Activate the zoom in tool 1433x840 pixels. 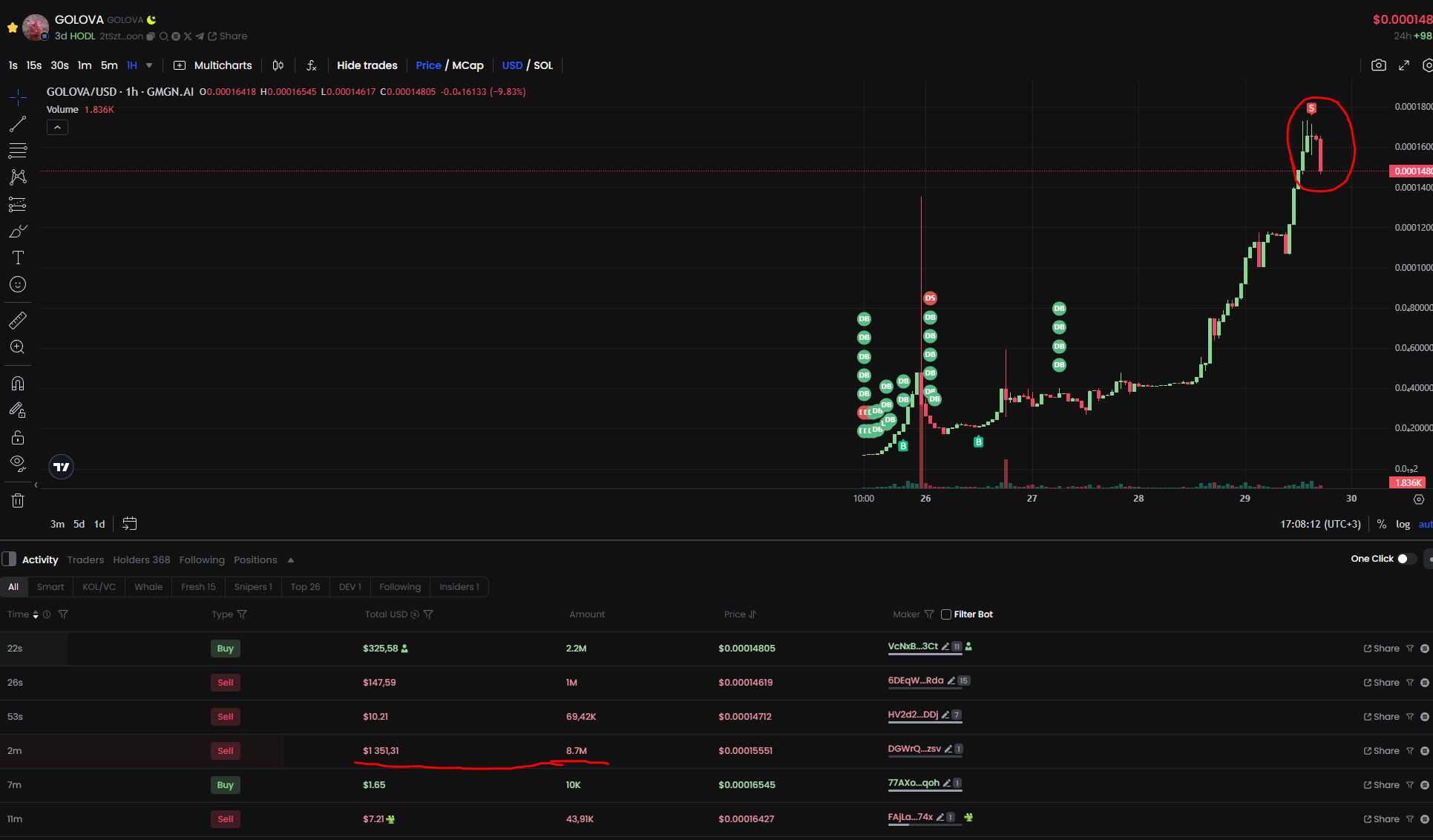point(18,347)
